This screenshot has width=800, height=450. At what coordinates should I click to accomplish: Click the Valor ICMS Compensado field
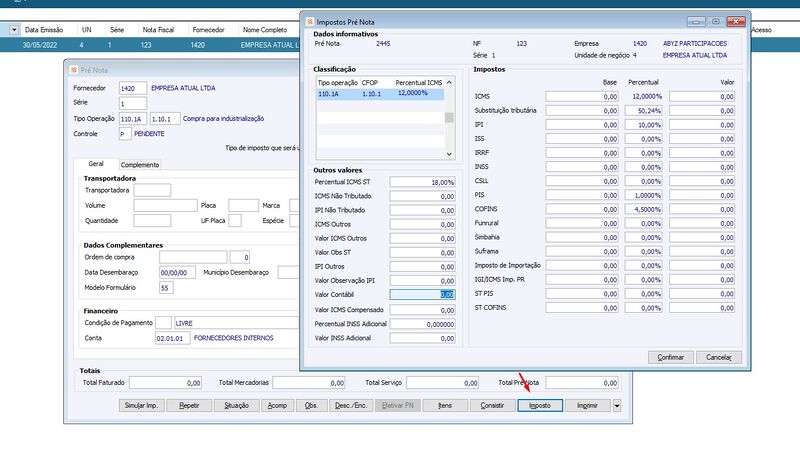422,310
